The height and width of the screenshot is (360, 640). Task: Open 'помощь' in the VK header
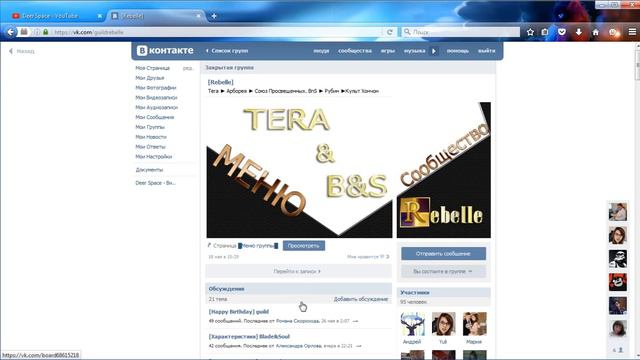(x=458, y=51)
